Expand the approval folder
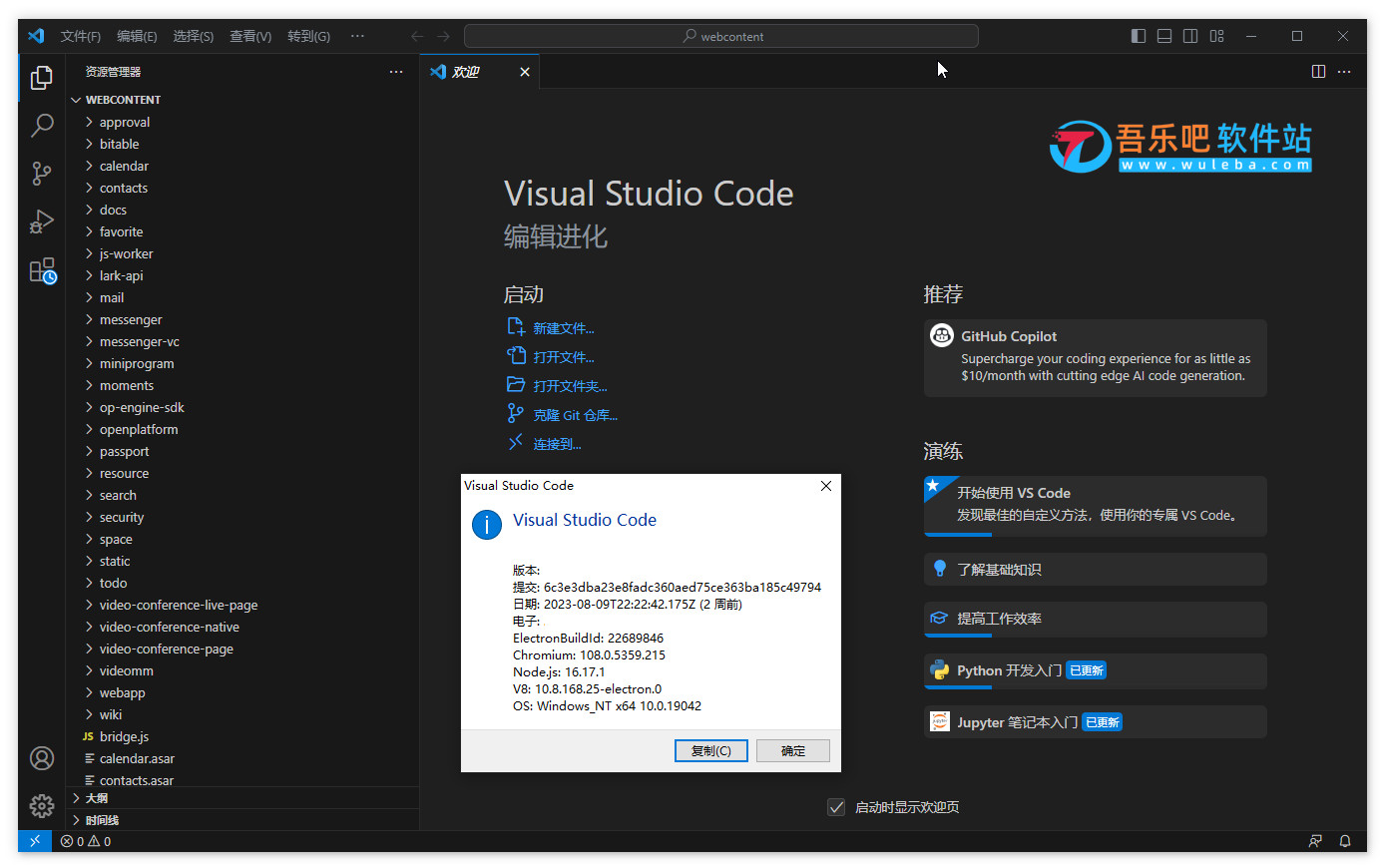The width and height of the screenshot is (1383, 868). 244,122
